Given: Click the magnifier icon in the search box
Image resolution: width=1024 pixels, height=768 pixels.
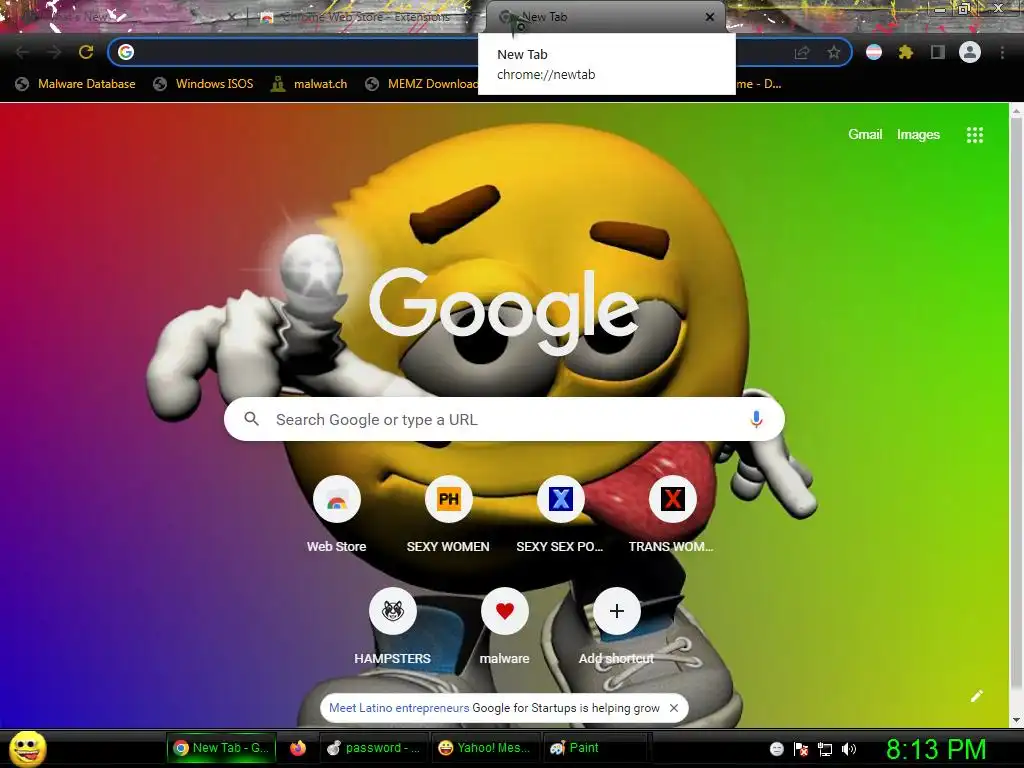Looking at the screenshot, I should coord(251,419).
